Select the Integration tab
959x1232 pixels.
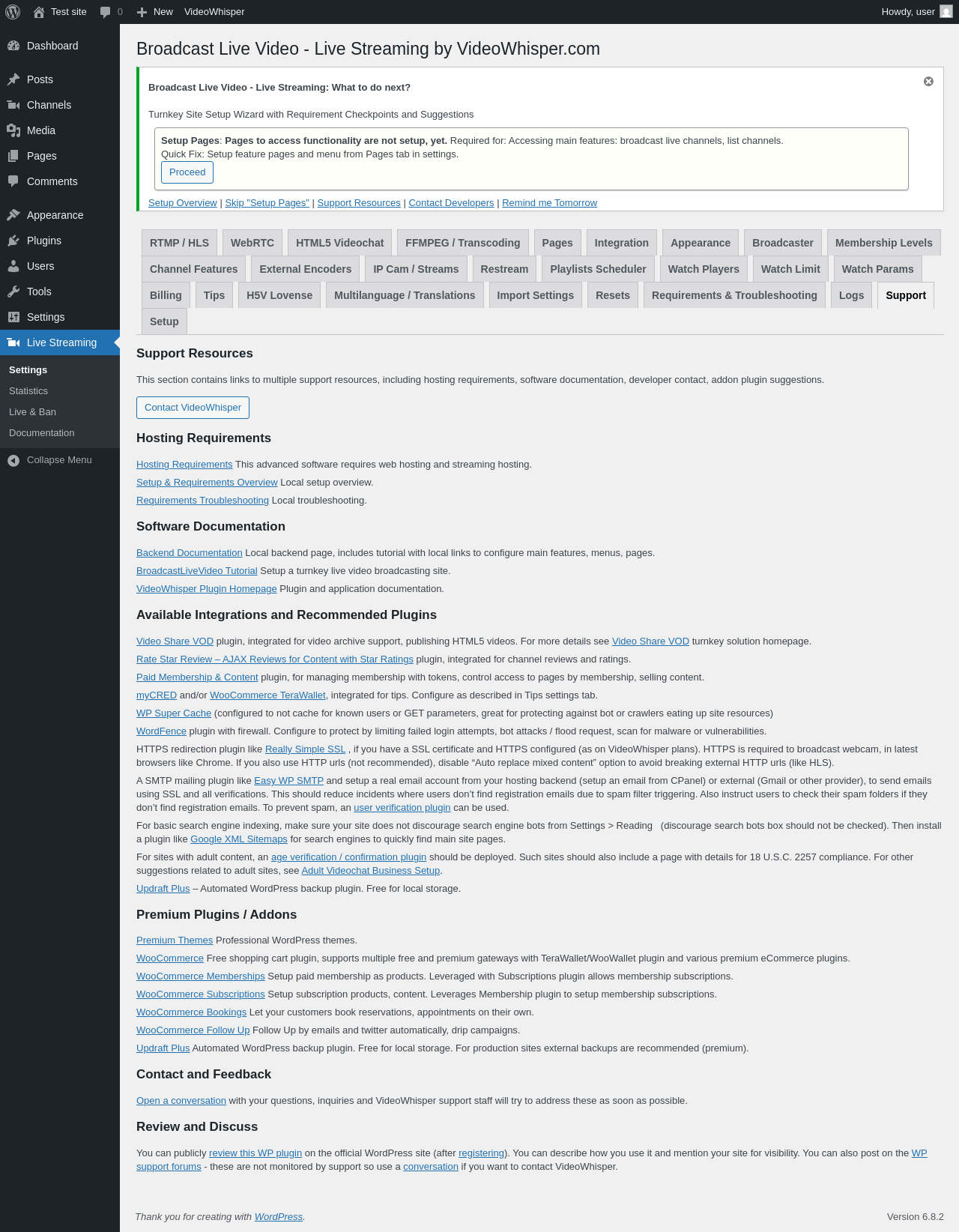pos(622,243)
